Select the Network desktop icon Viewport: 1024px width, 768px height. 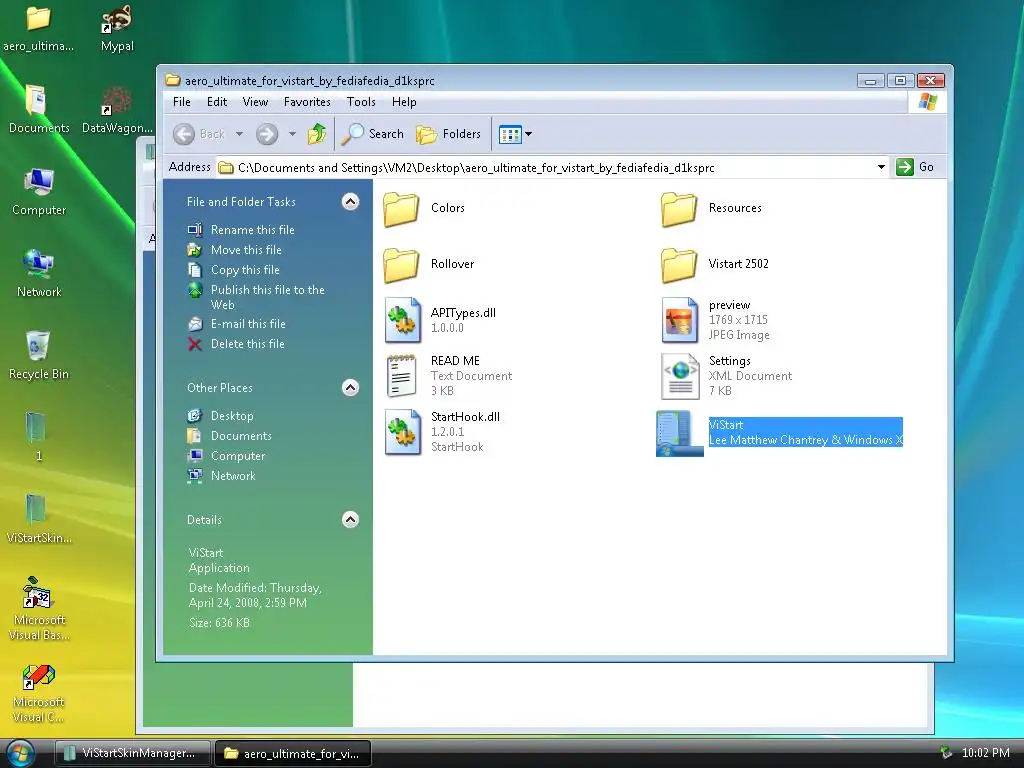[x=39, y=274]
